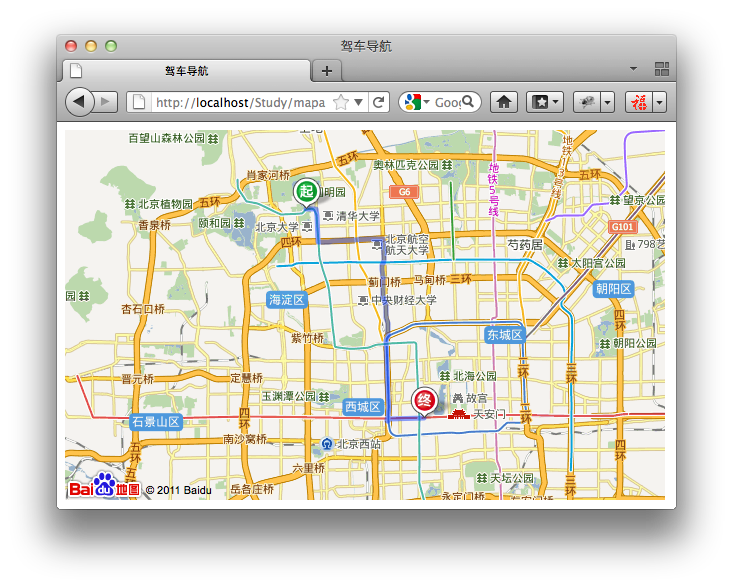Select the 驾车导航 tab
The image size is (733, 588).
187,71
